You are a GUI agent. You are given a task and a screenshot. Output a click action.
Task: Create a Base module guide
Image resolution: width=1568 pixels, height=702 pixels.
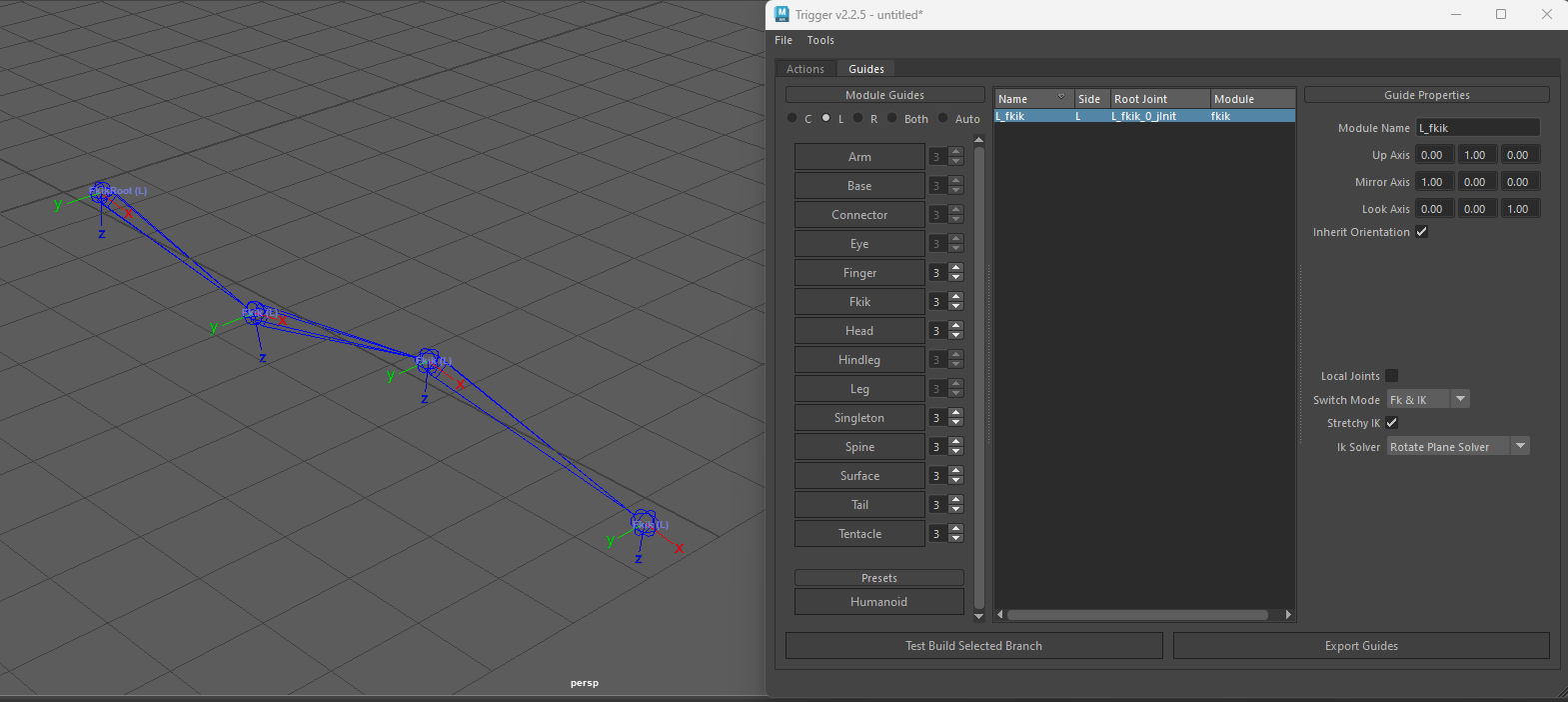coord(859,186)
